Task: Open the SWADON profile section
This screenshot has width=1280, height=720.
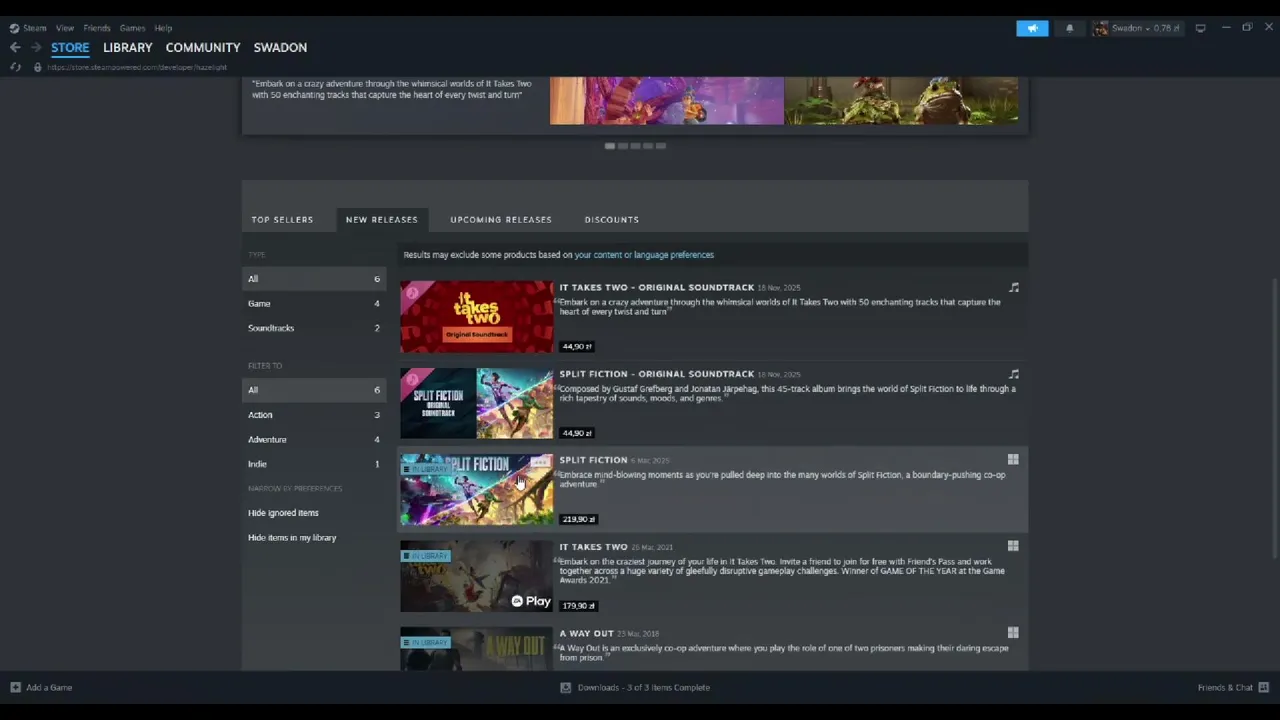Action: 280,47
